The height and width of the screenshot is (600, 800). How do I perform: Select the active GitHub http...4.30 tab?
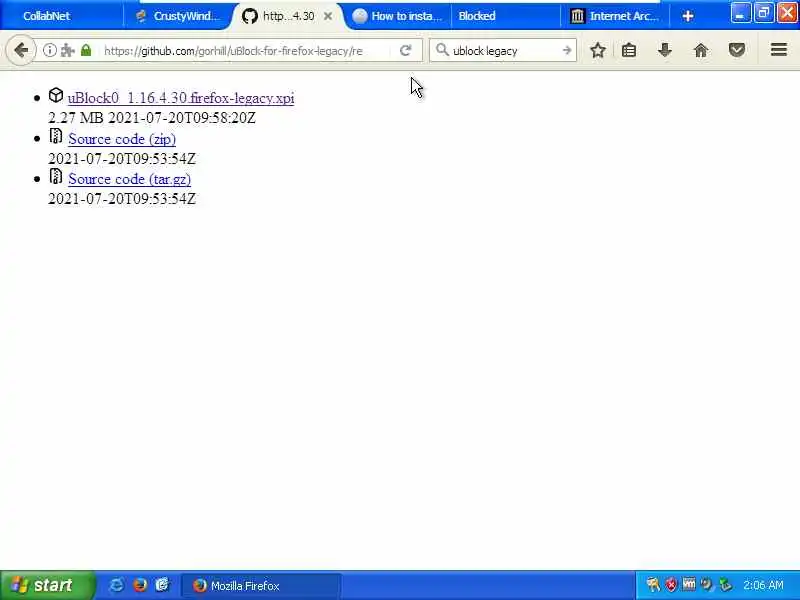tap(288, 16)
